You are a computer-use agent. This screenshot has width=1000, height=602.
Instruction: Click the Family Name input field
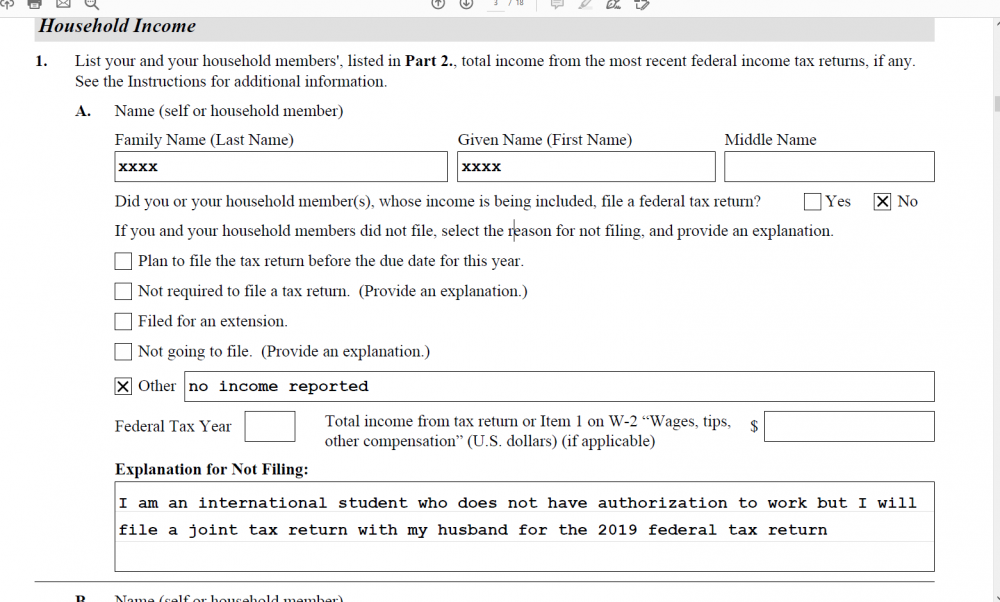click(281, 166)
